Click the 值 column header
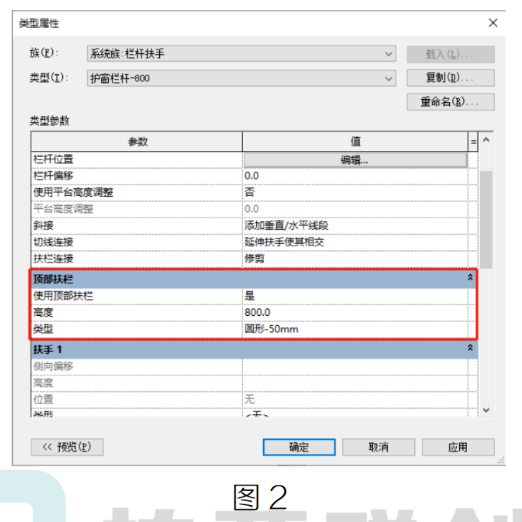 [355, 142]
